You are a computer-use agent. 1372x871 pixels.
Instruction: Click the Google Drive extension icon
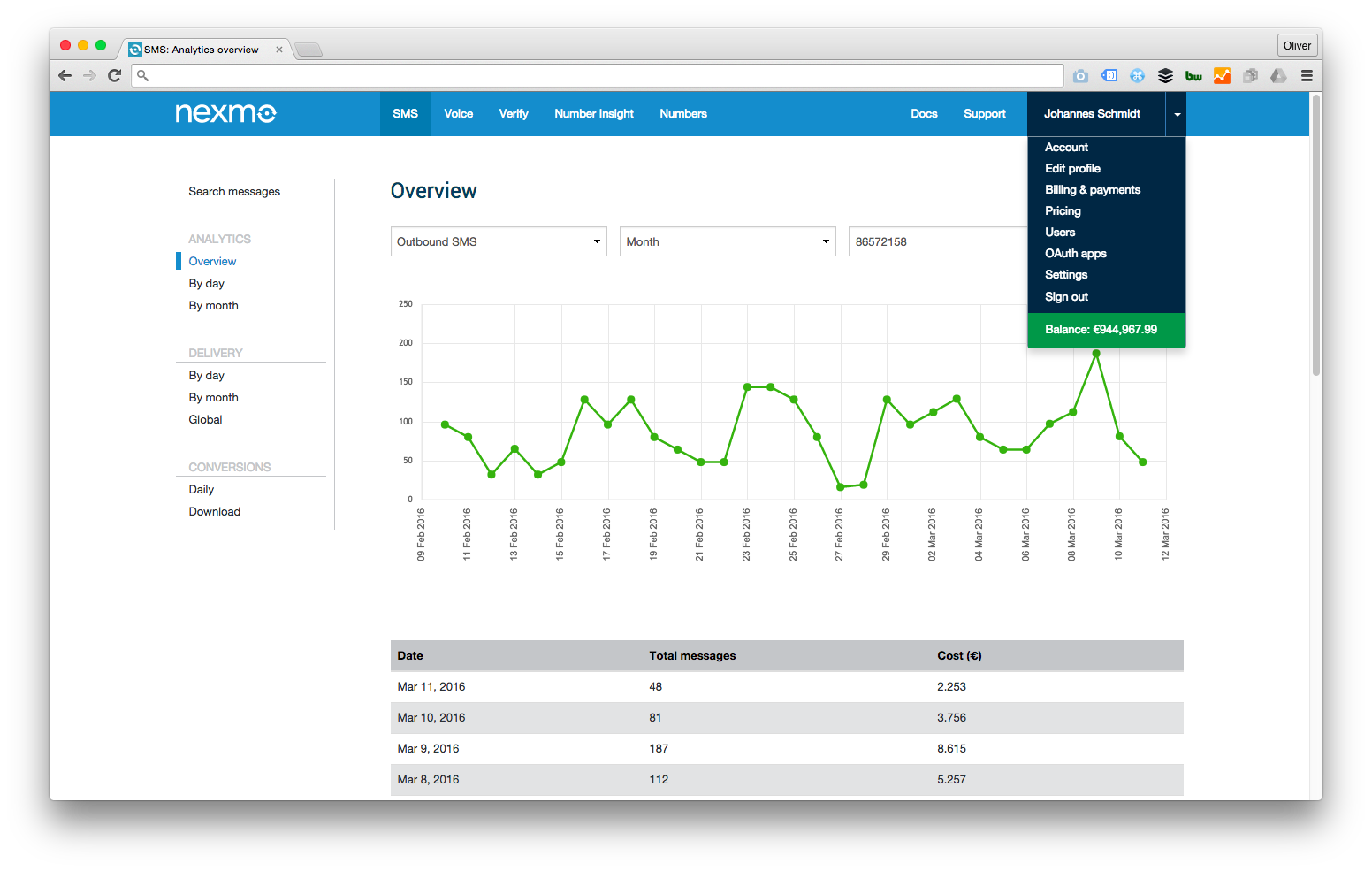tap(1278, 76)
